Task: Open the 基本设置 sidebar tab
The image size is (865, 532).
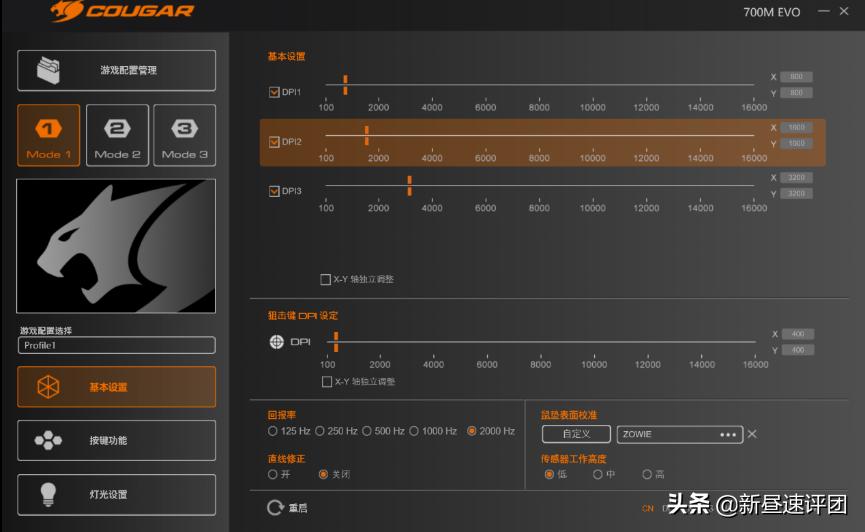Action: pos(116,387)
